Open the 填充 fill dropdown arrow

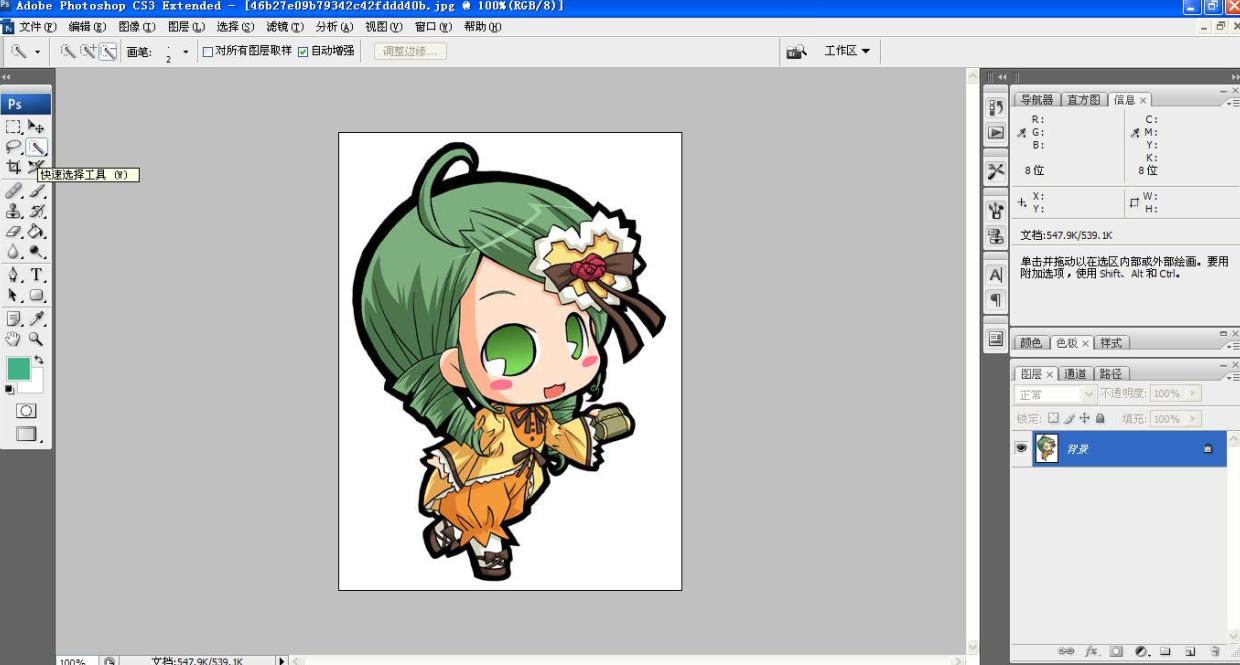[x=1194, y=419]
